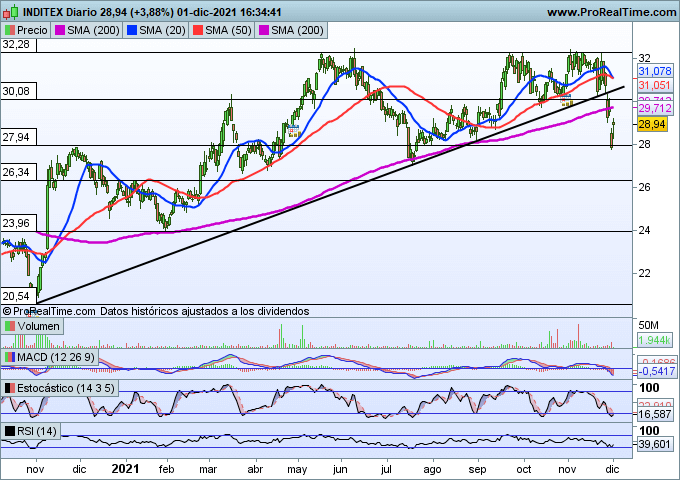The width and height of the screenshot is (680, 480).
Task: Click the magenta 29,712 SMA value tag
Action: (655, 108)
